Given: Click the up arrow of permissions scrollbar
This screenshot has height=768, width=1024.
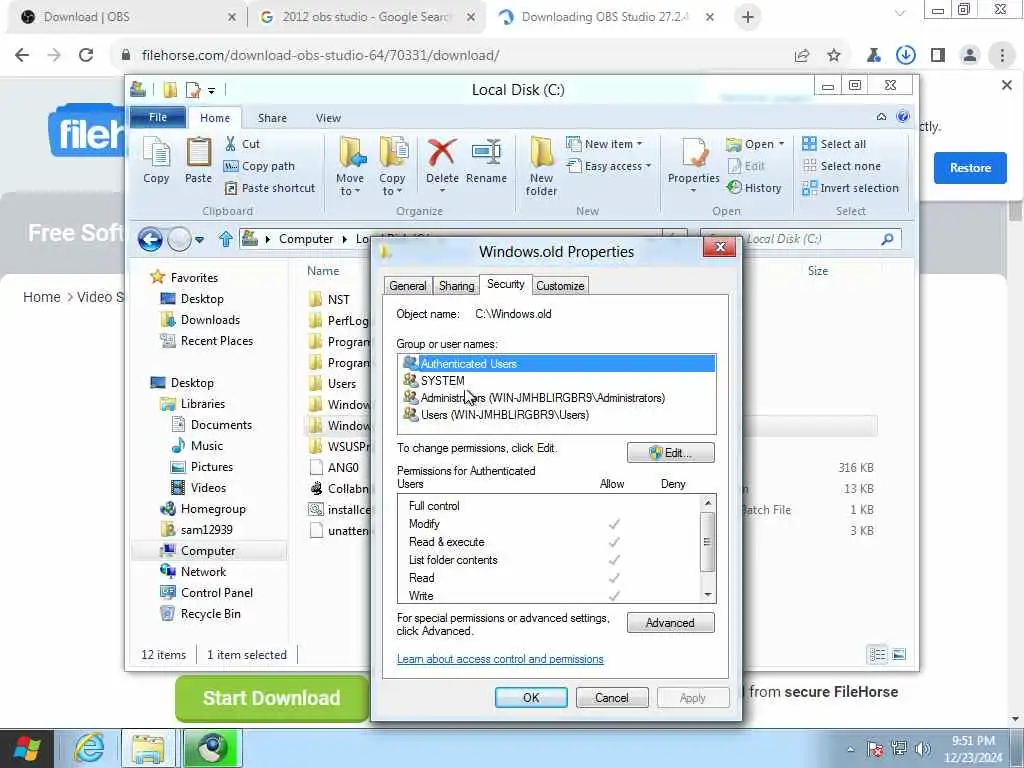Looking at the screenshot, I should (x=708, y=503).
